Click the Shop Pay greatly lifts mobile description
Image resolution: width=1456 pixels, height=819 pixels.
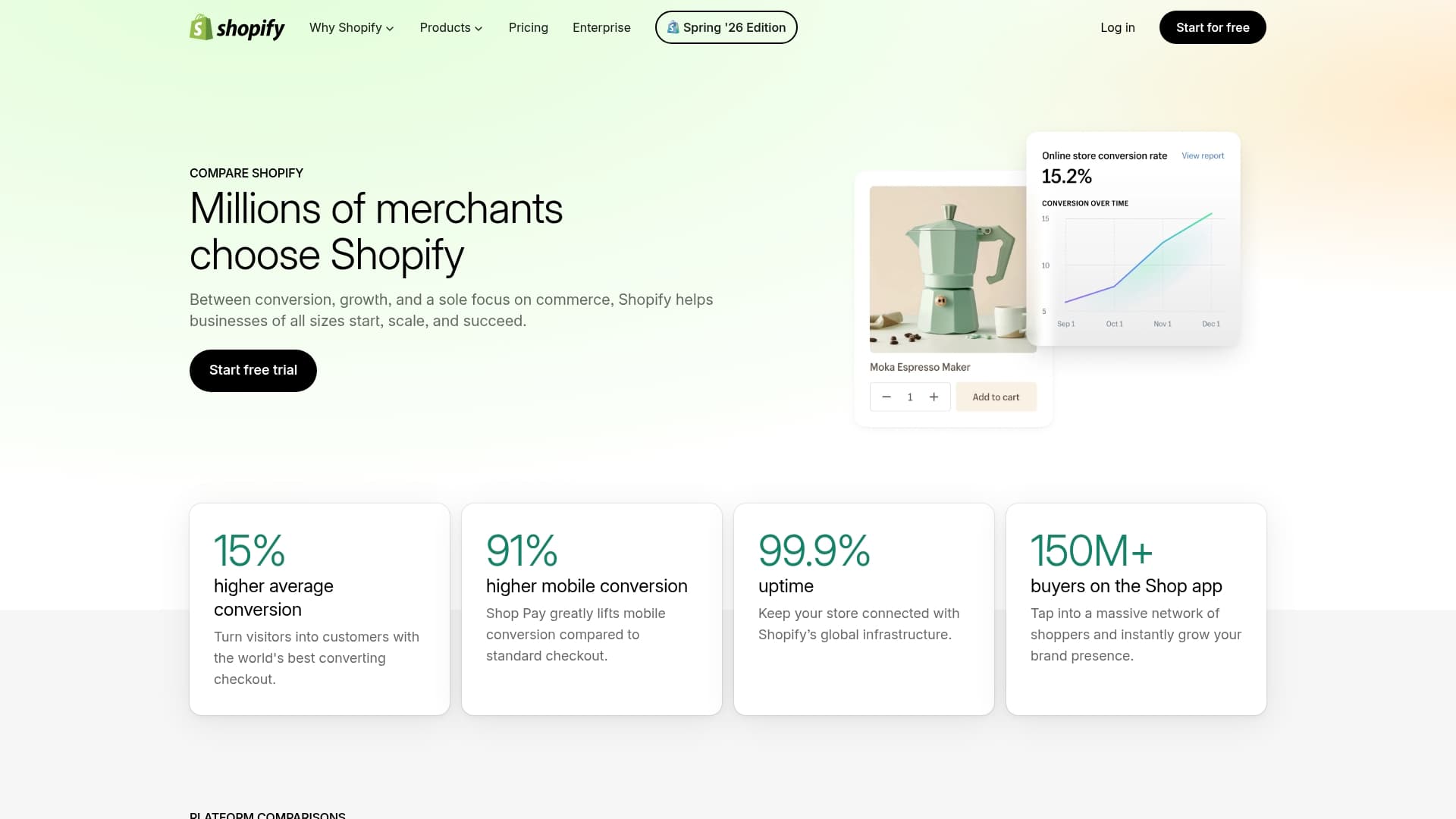576,635
